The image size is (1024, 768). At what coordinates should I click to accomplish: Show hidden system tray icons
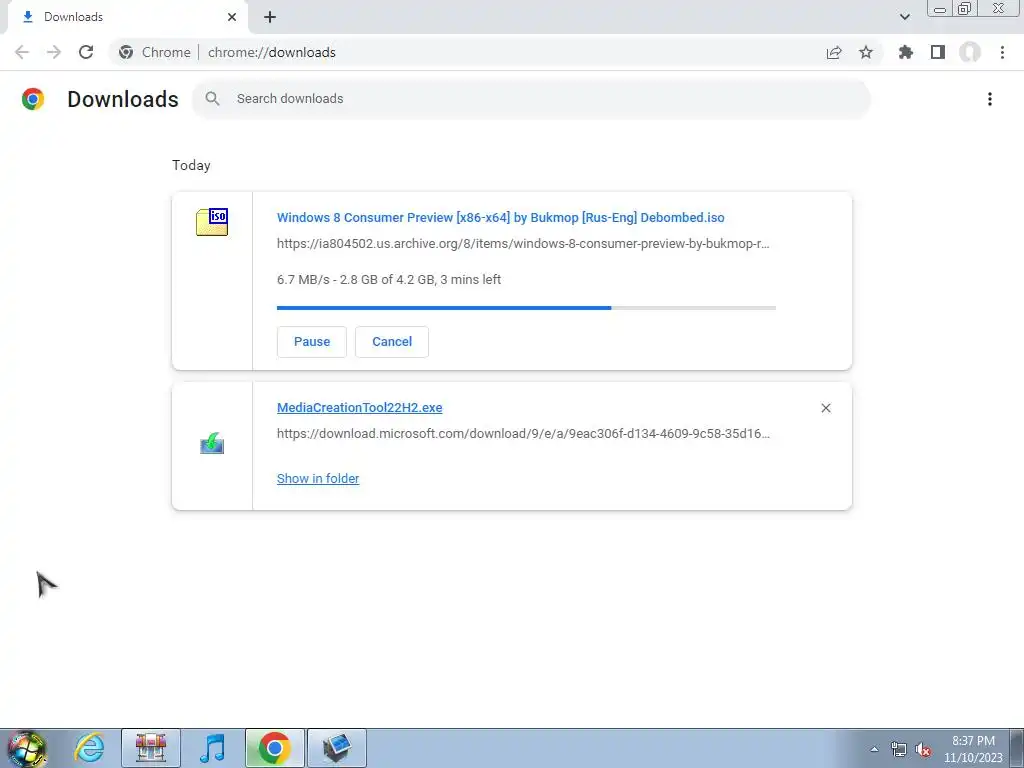coord(874,749)
